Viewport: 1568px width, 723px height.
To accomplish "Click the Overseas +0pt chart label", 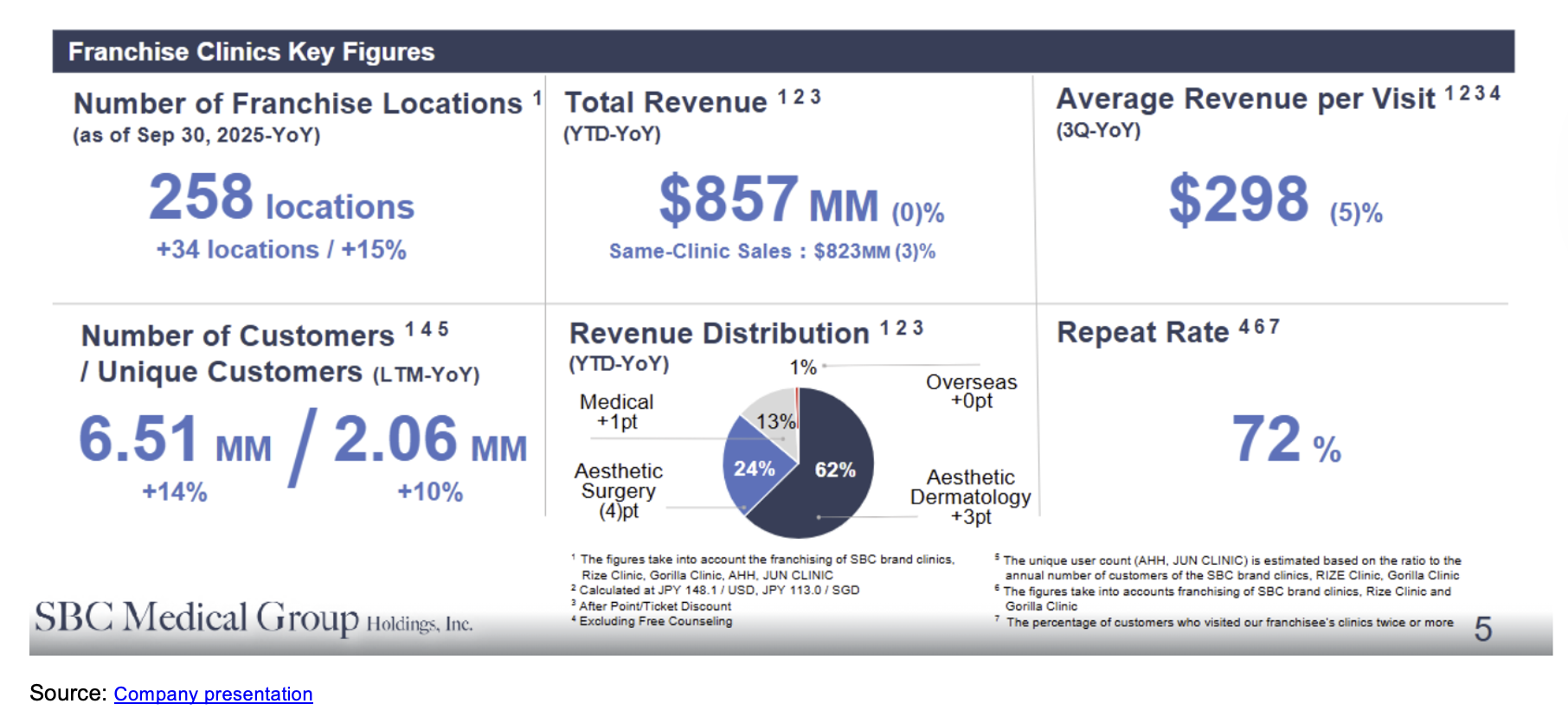I will pyautogui.click(x=971, y=391).
